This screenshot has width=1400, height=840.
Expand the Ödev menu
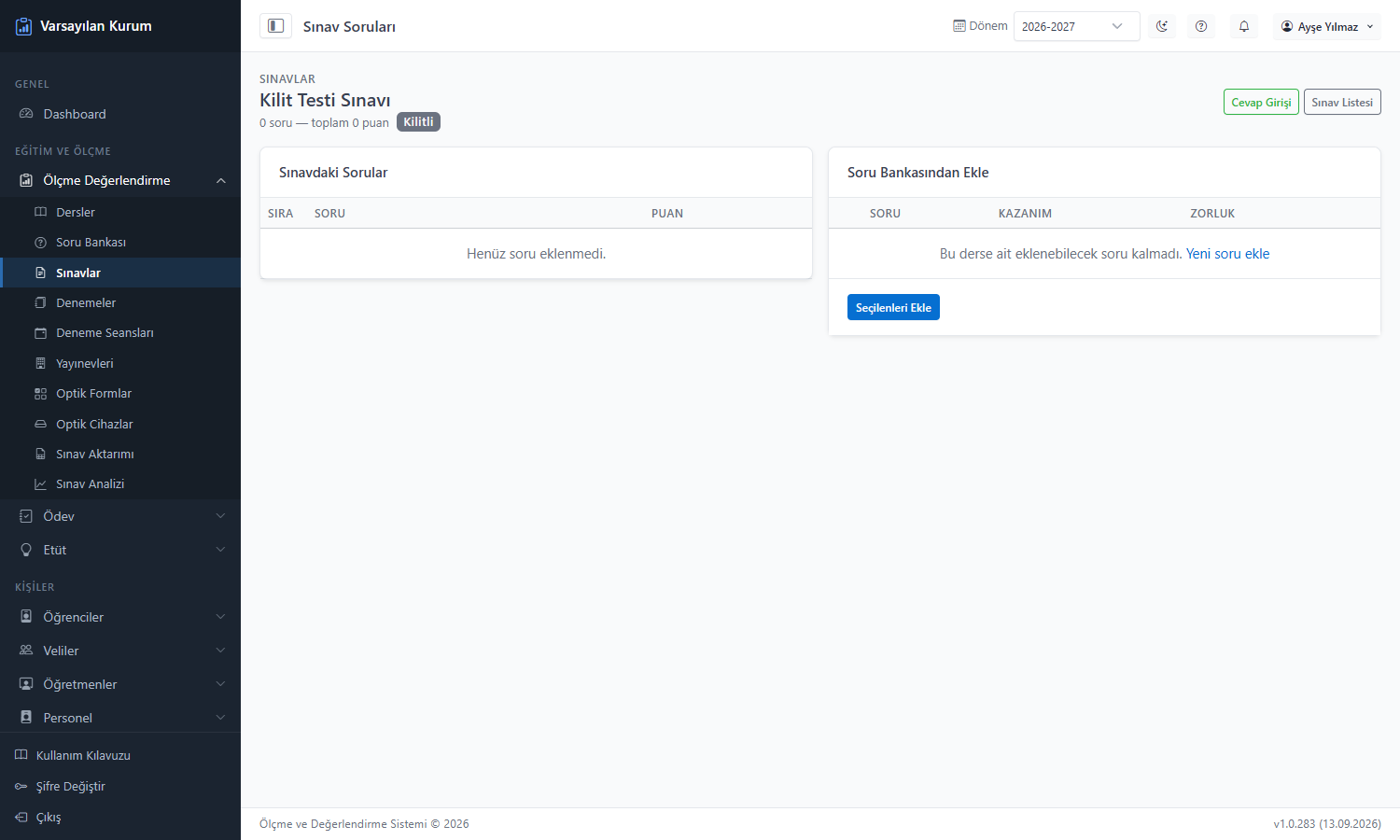[x=120, y=516]
